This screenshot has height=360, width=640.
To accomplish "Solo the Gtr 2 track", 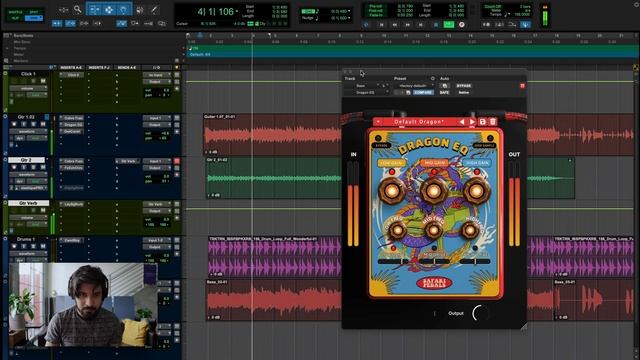I will pyautogui.click(x=33, y=167).
